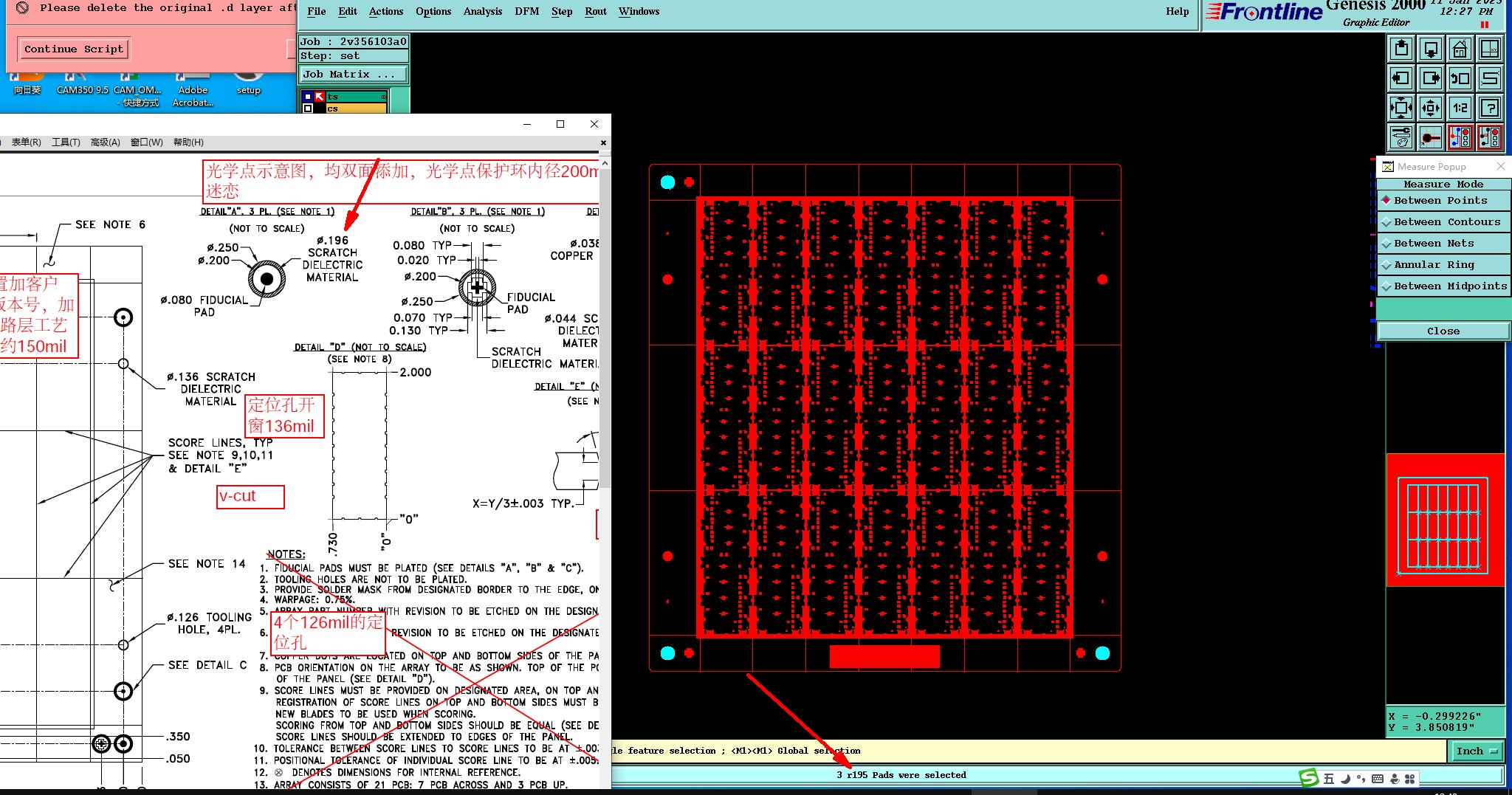Viewport: 1512px width, 795px height.
Task: Open the Adobe Acrobat desktop shortcut
Action: [193, 89]
